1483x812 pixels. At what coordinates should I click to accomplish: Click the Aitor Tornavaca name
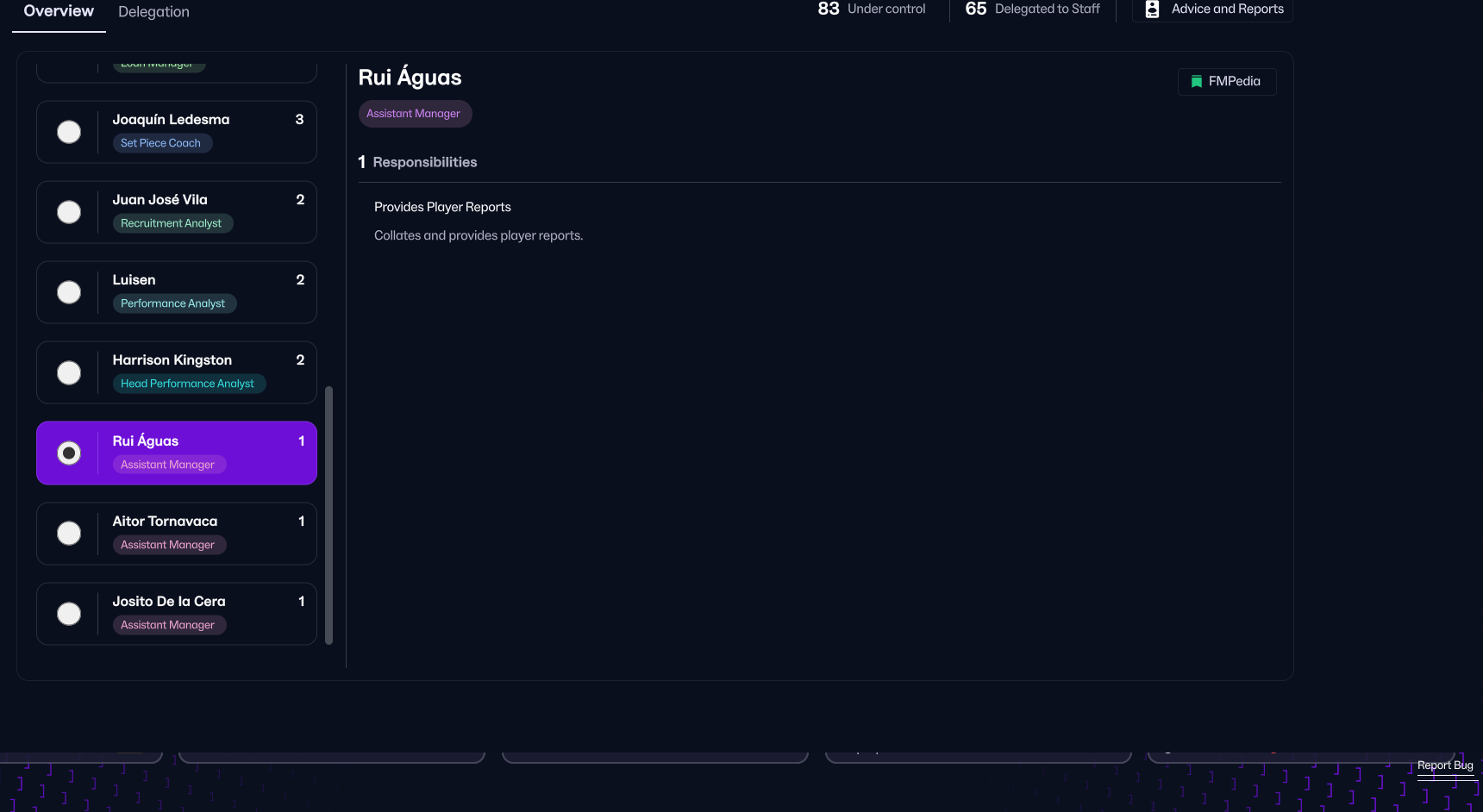[165, 522]
